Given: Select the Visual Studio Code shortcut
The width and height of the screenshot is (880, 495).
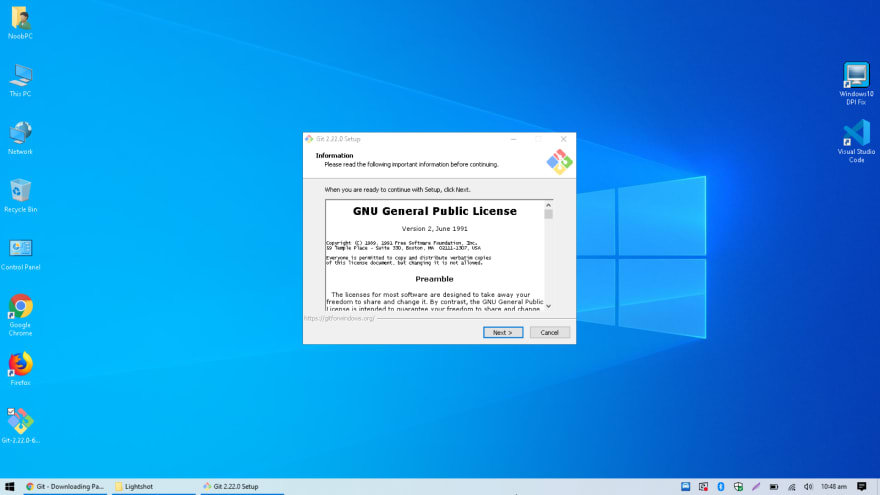Looking at the screenshot, I should [856, 141].
